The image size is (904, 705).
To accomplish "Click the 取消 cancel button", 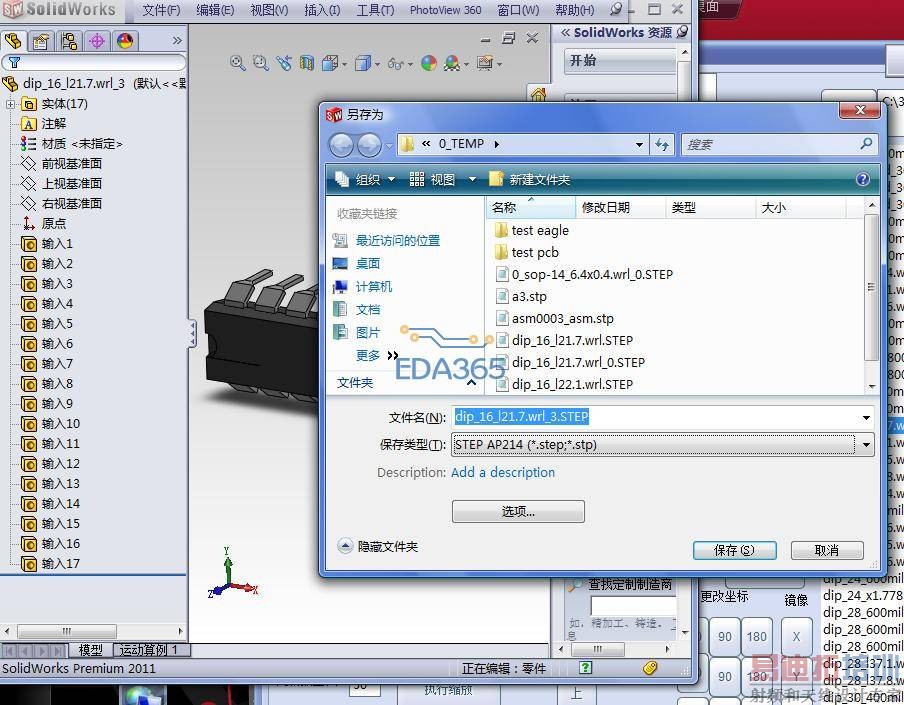I will point(827,550).
